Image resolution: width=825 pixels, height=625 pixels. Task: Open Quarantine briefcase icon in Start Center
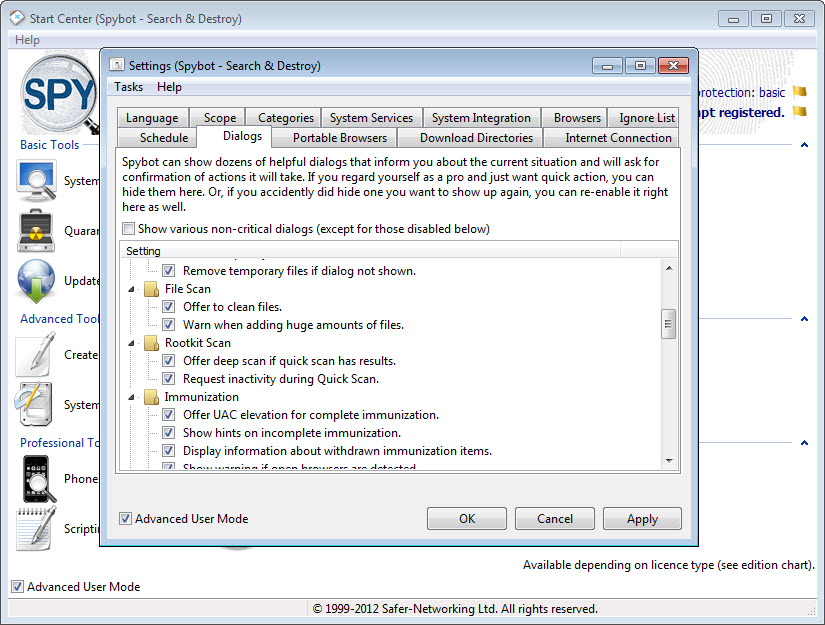pos(36,230)
